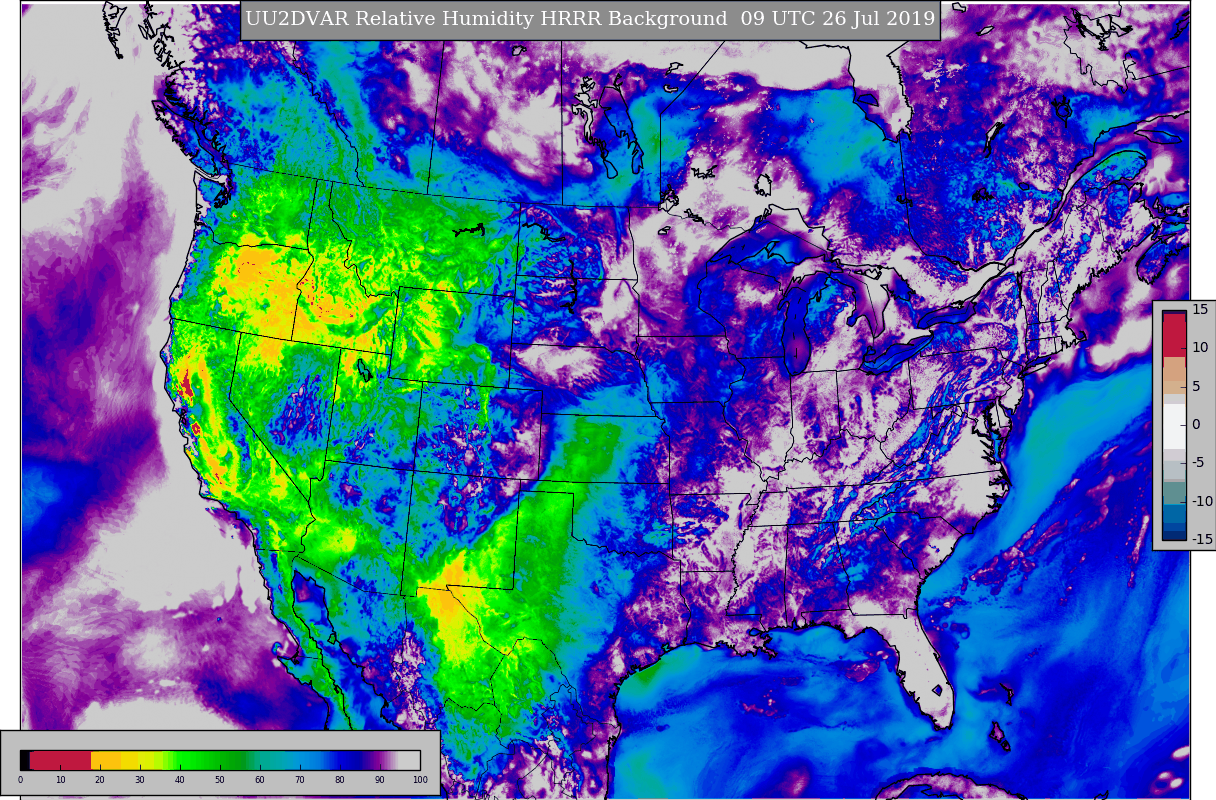This screenshot has height=800, width=1216.
Task: Click the "90" tick label on the bottom colorbar
Action: pyautogui.click(x=380, y=779)
